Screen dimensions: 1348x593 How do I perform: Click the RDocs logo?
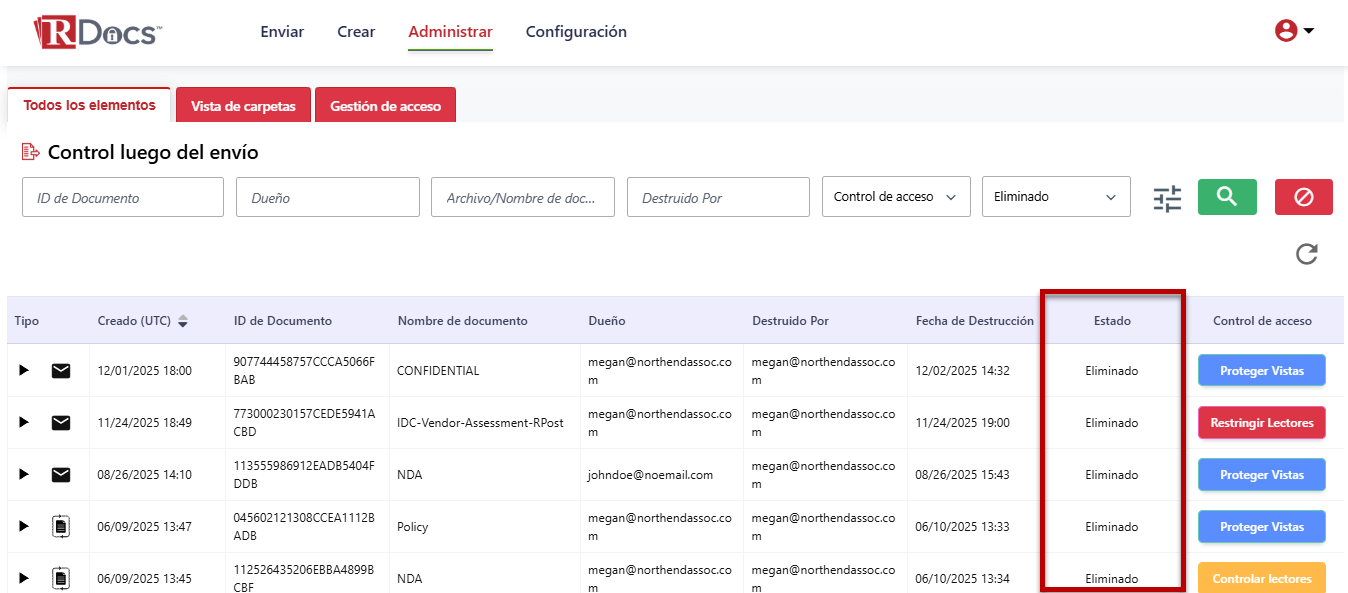coord(97,32)
